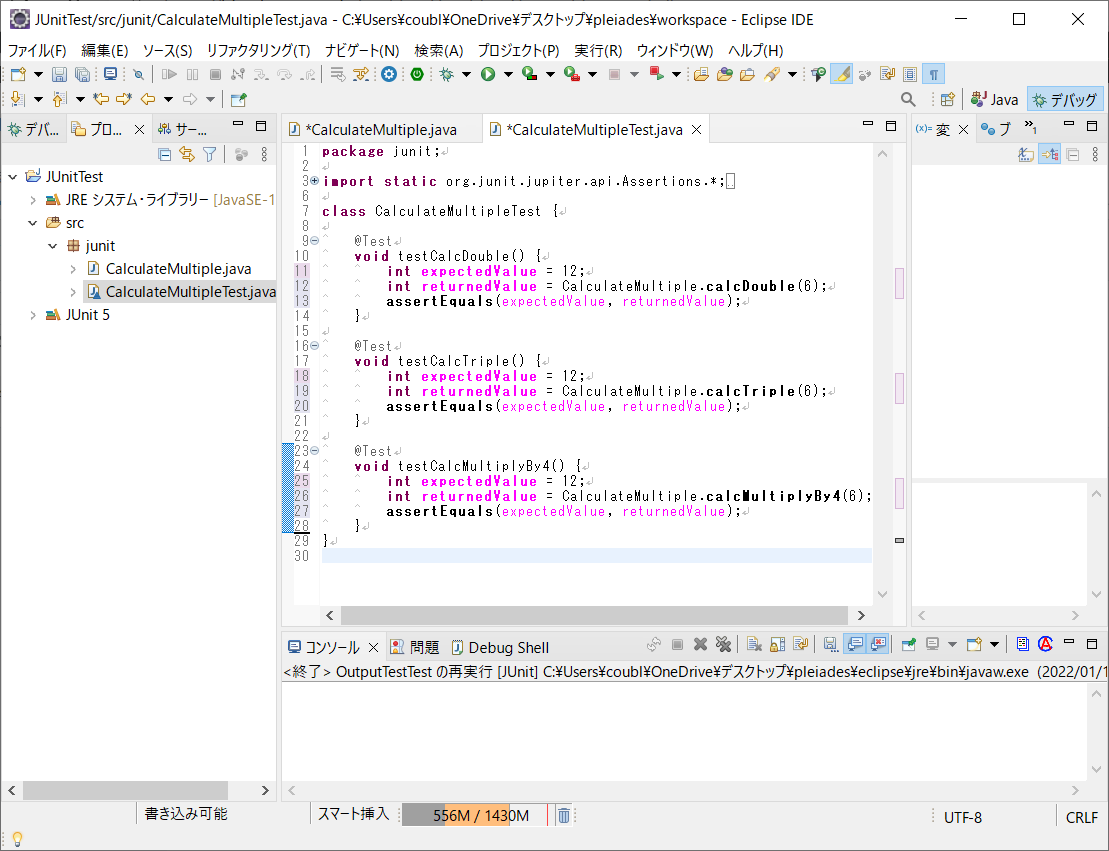
Task: Click Collapse All in Project Explorer
Action: pyautogui.click(x=165, y=154)
